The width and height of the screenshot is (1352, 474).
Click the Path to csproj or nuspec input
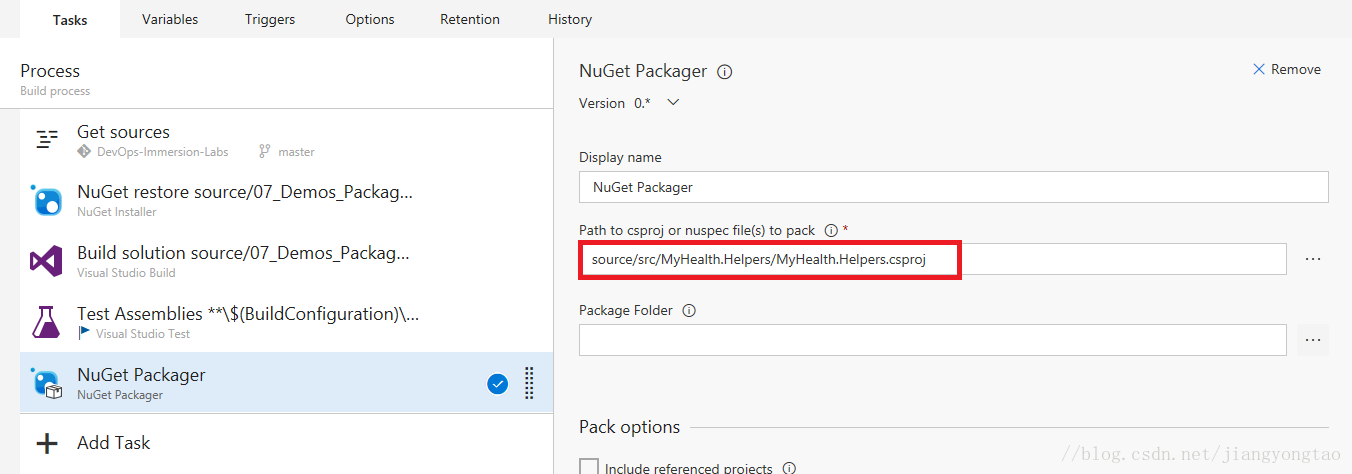coord(932,259)
